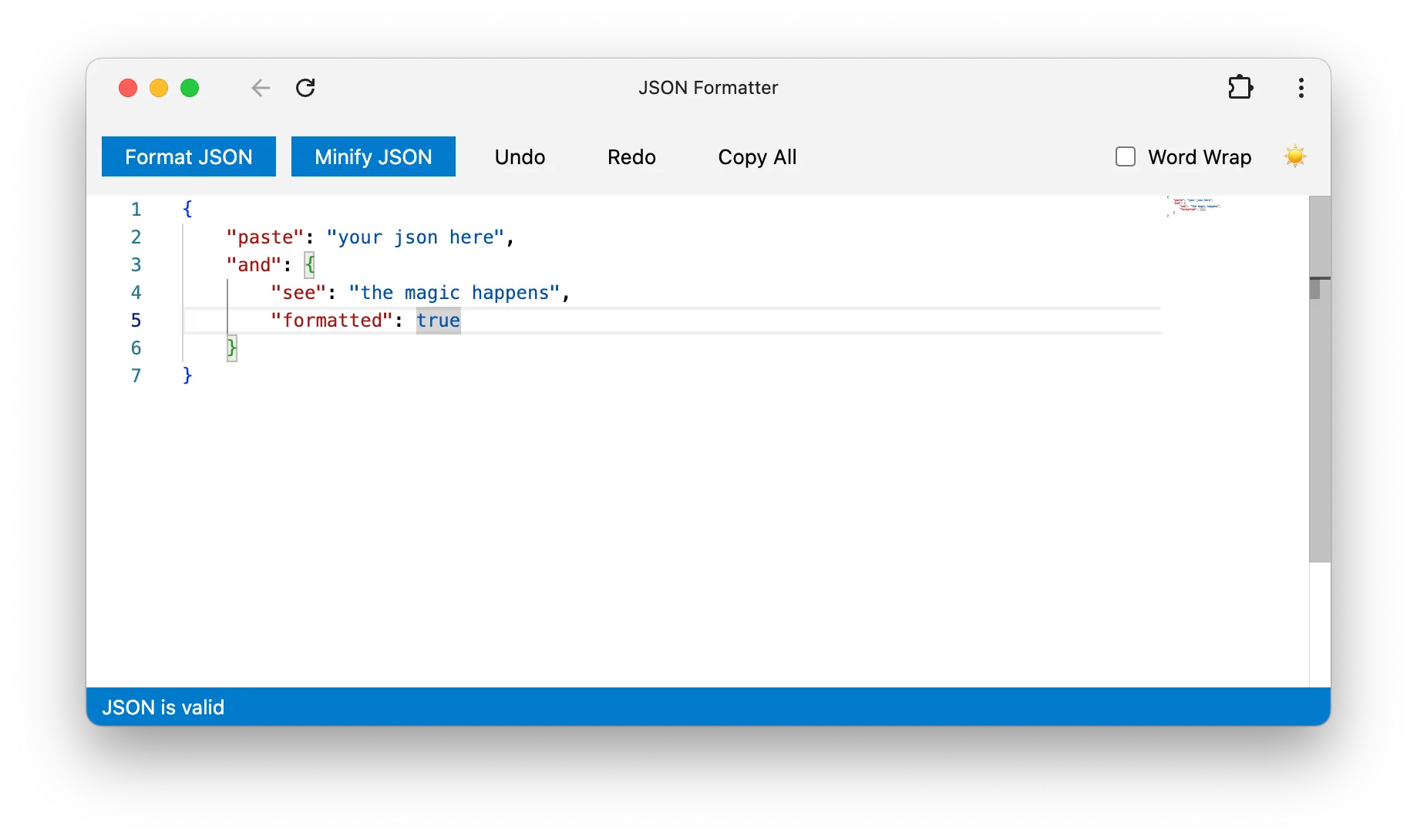The height and width of the screenshot is (840, 1417).
Task: Click Copy All to copy the JSON
Action: [x=757, y=156]
